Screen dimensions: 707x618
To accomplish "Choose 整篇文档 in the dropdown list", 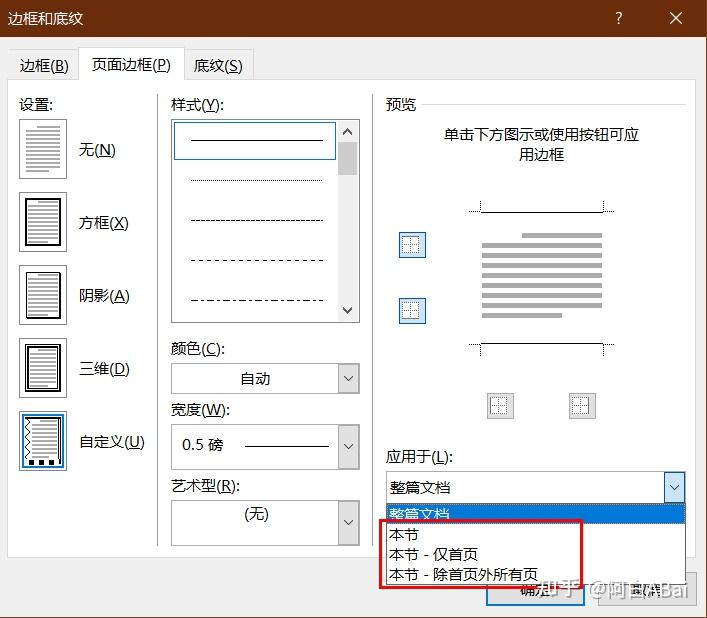I will pos(536,514).
